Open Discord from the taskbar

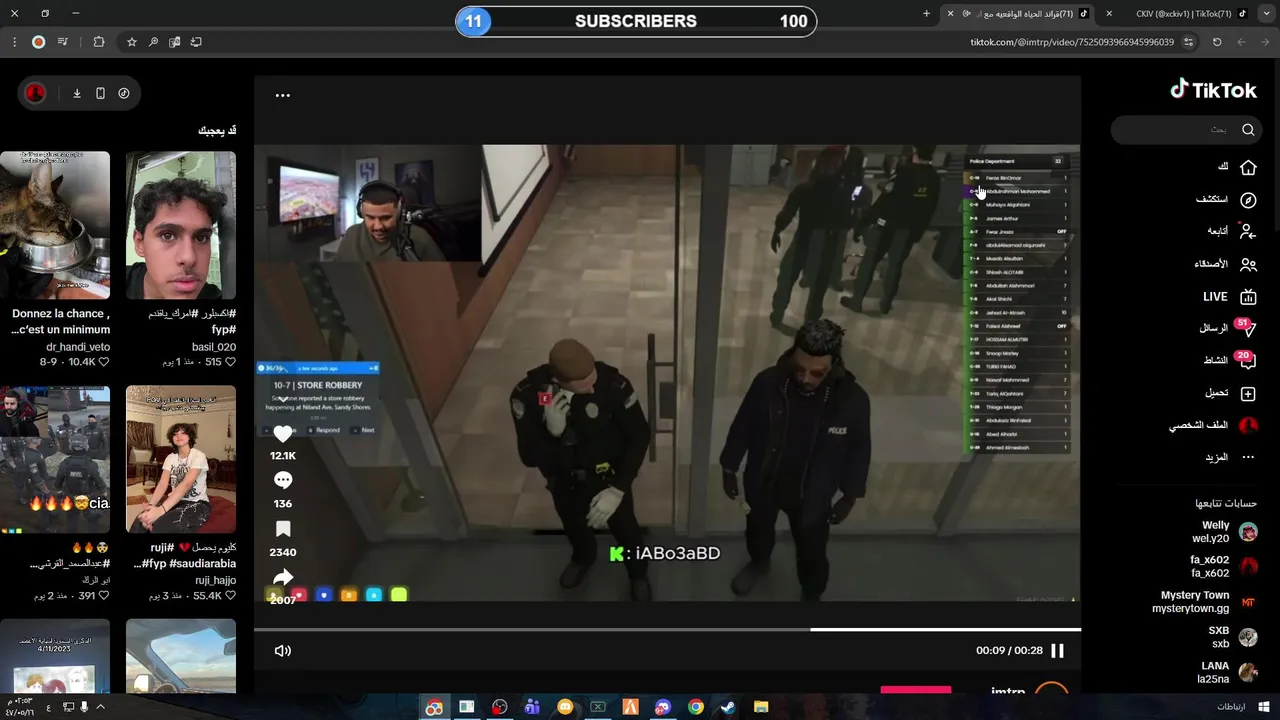coord(662,707)
